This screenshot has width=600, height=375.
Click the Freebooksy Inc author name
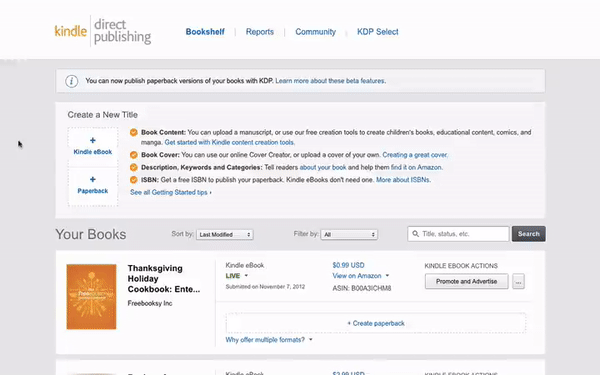coord(150,303)
